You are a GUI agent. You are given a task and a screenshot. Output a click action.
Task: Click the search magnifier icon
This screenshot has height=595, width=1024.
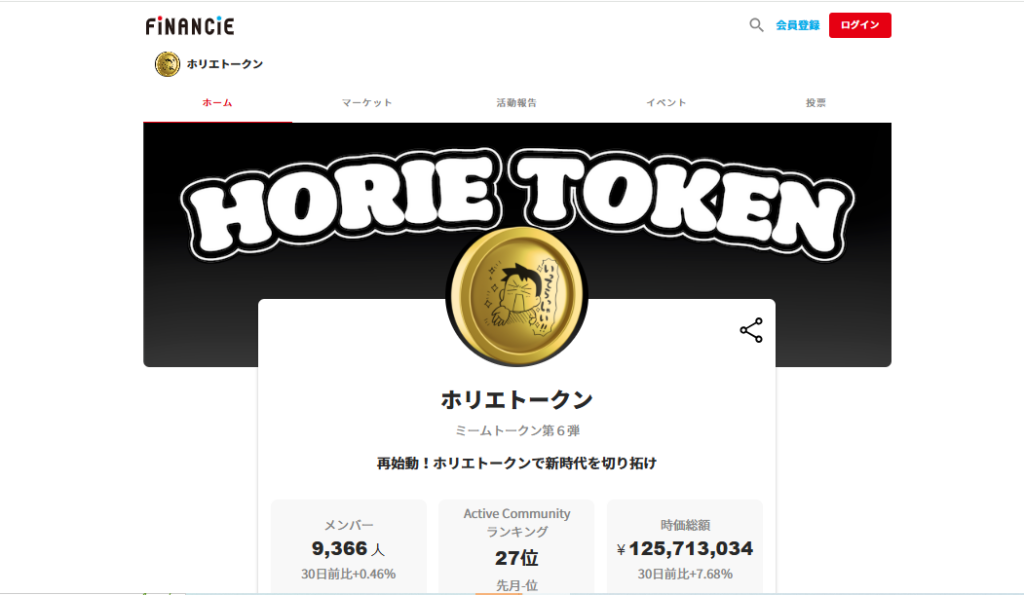(x=756, y=25)
